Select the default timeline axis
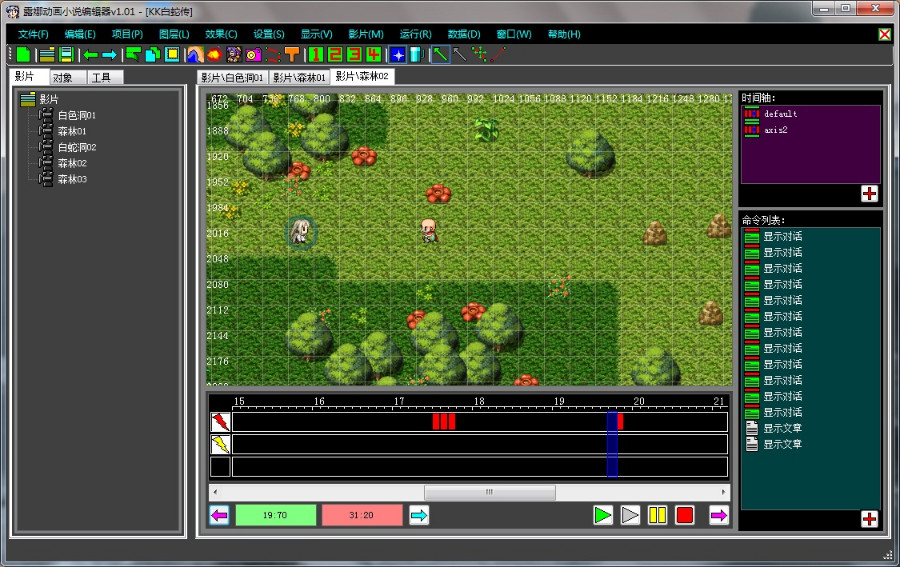This screenshot has height=567, width=900. coord(780,114)
